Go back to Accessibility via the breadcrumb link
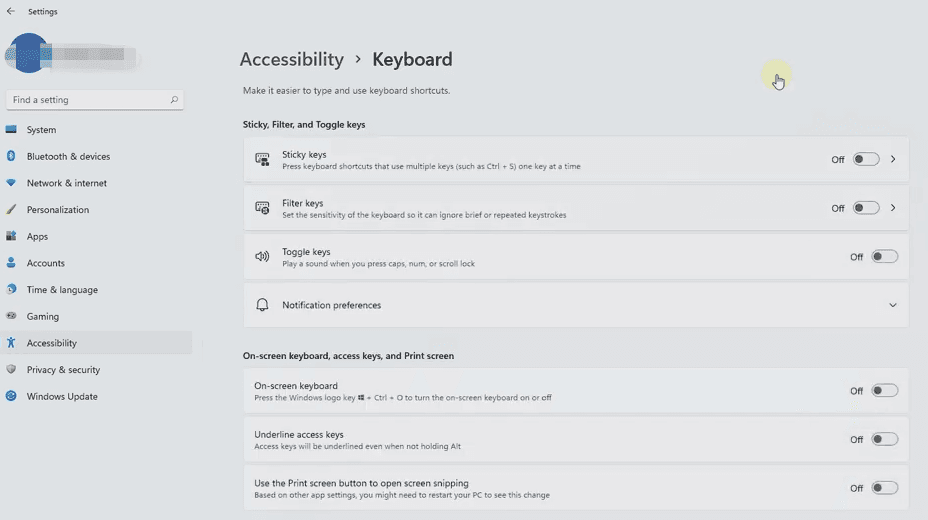Viewport: 928px width, 520px height. (x=291, y=59)
